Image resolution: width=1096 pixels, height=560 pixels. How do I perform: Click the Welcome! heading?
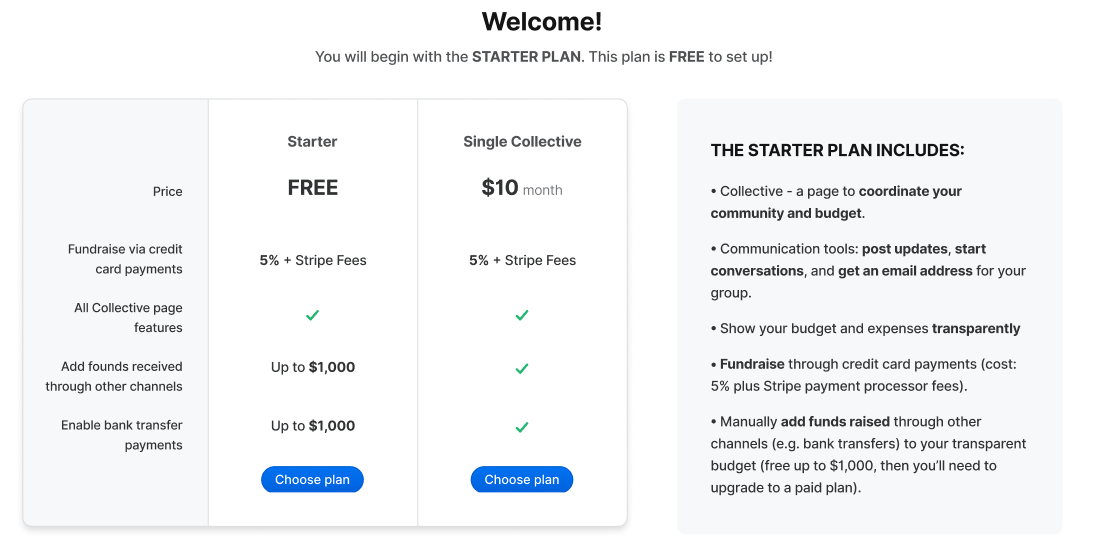click(x=542, y=22)
